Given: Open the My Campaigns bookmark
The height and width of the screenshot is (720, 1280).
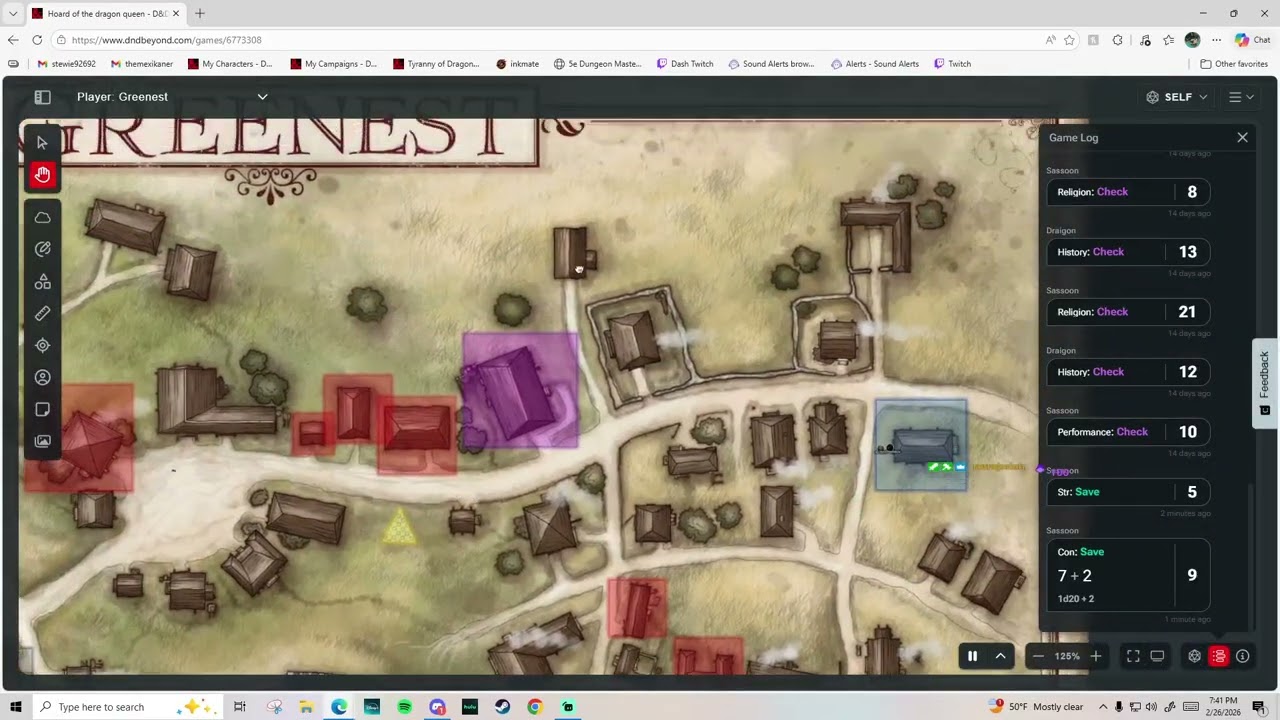Looking at the screenshot, I should (x=333, y=64).
